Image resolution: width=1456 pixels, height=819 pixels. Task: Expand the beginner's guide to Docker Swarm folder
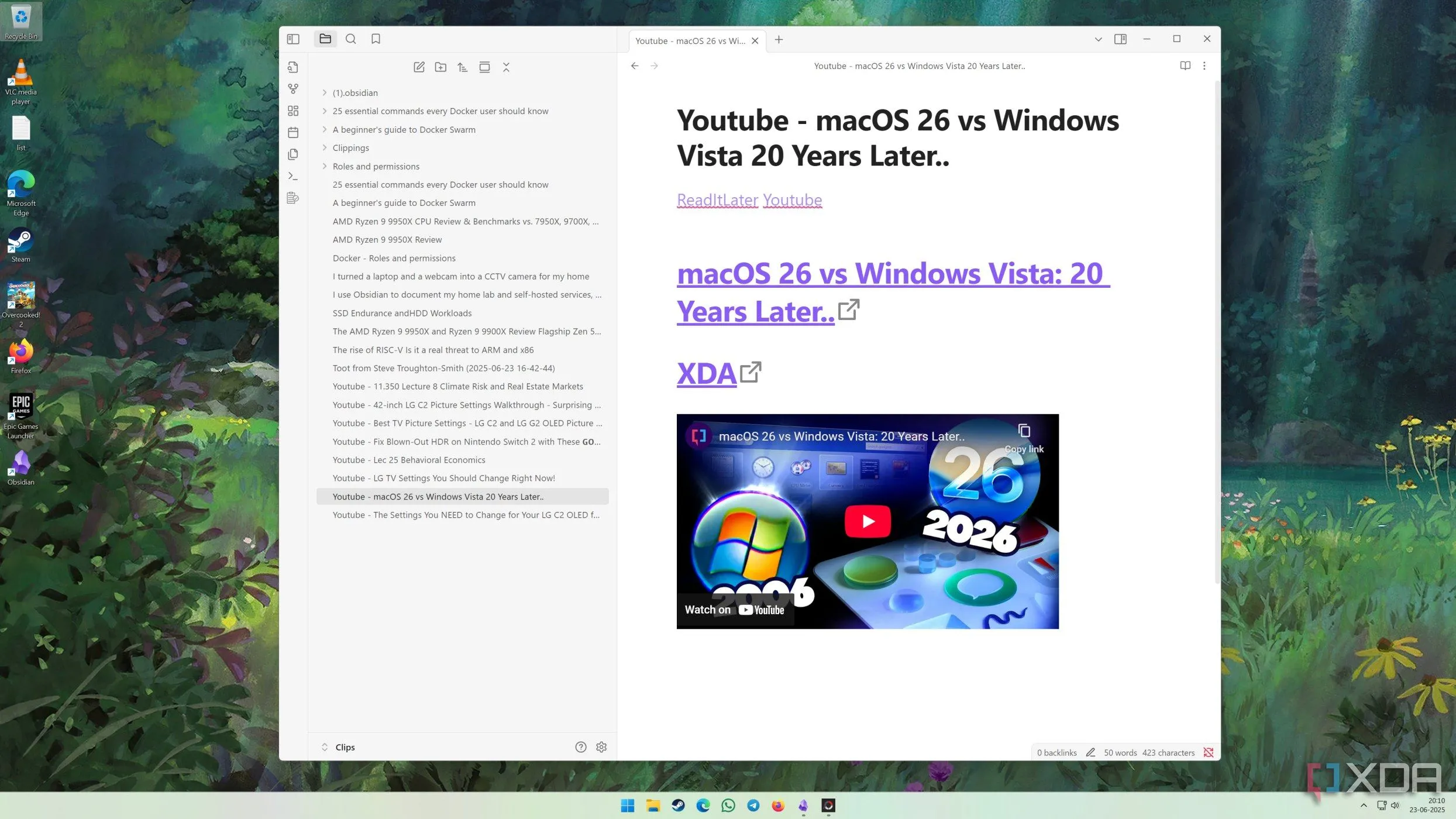pos(325,129)
